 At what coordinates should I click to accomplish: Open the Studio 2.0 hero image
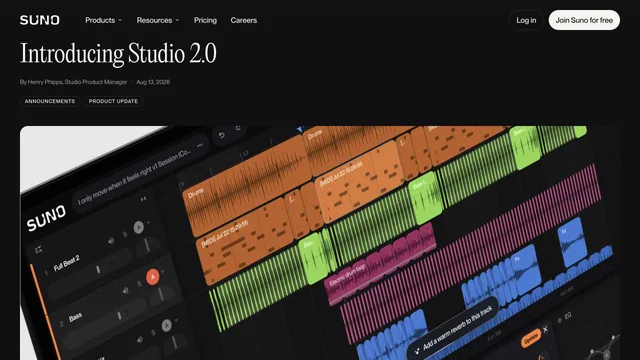tap(320, 243)
